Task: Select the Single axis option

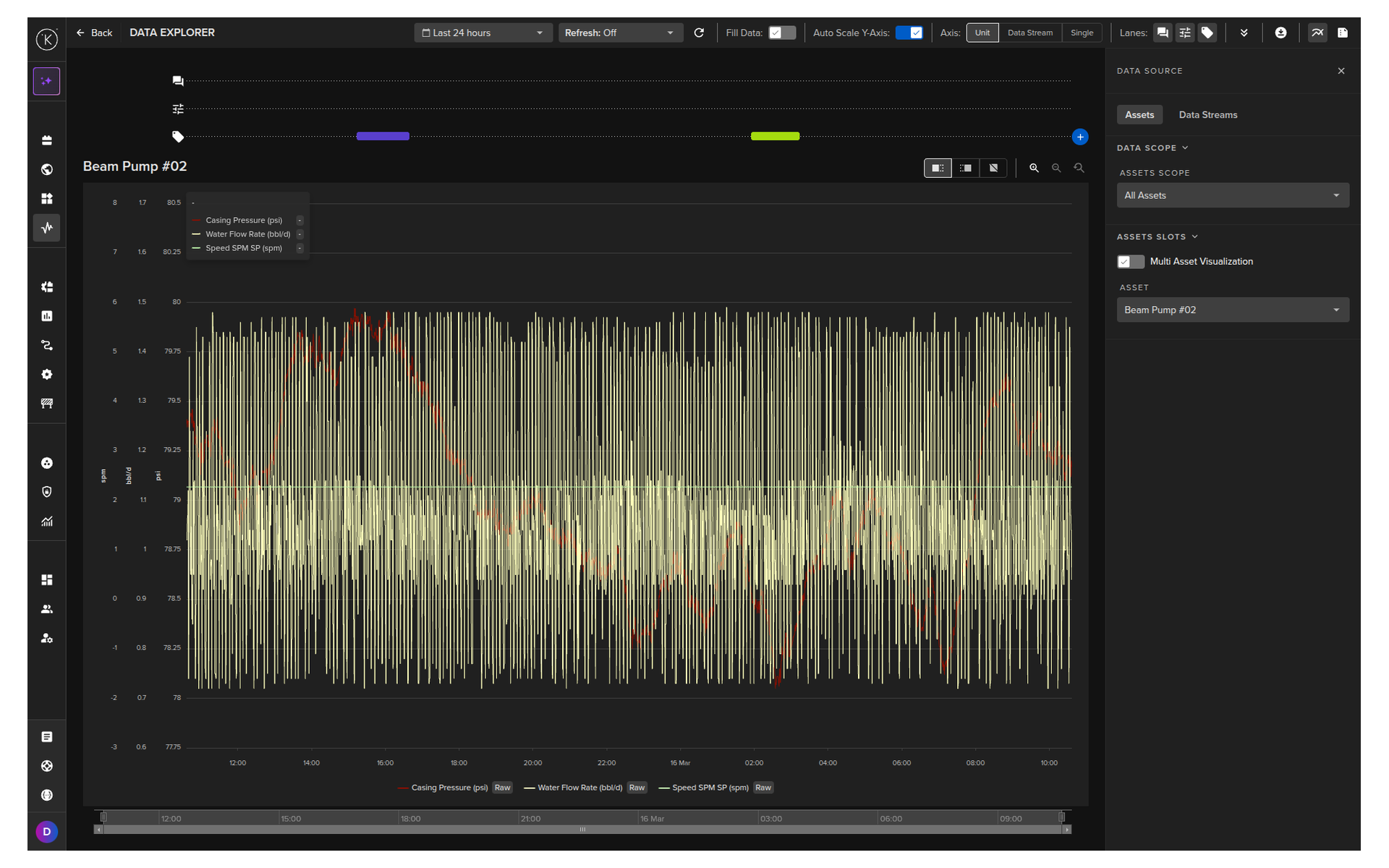Action: 1082,33
